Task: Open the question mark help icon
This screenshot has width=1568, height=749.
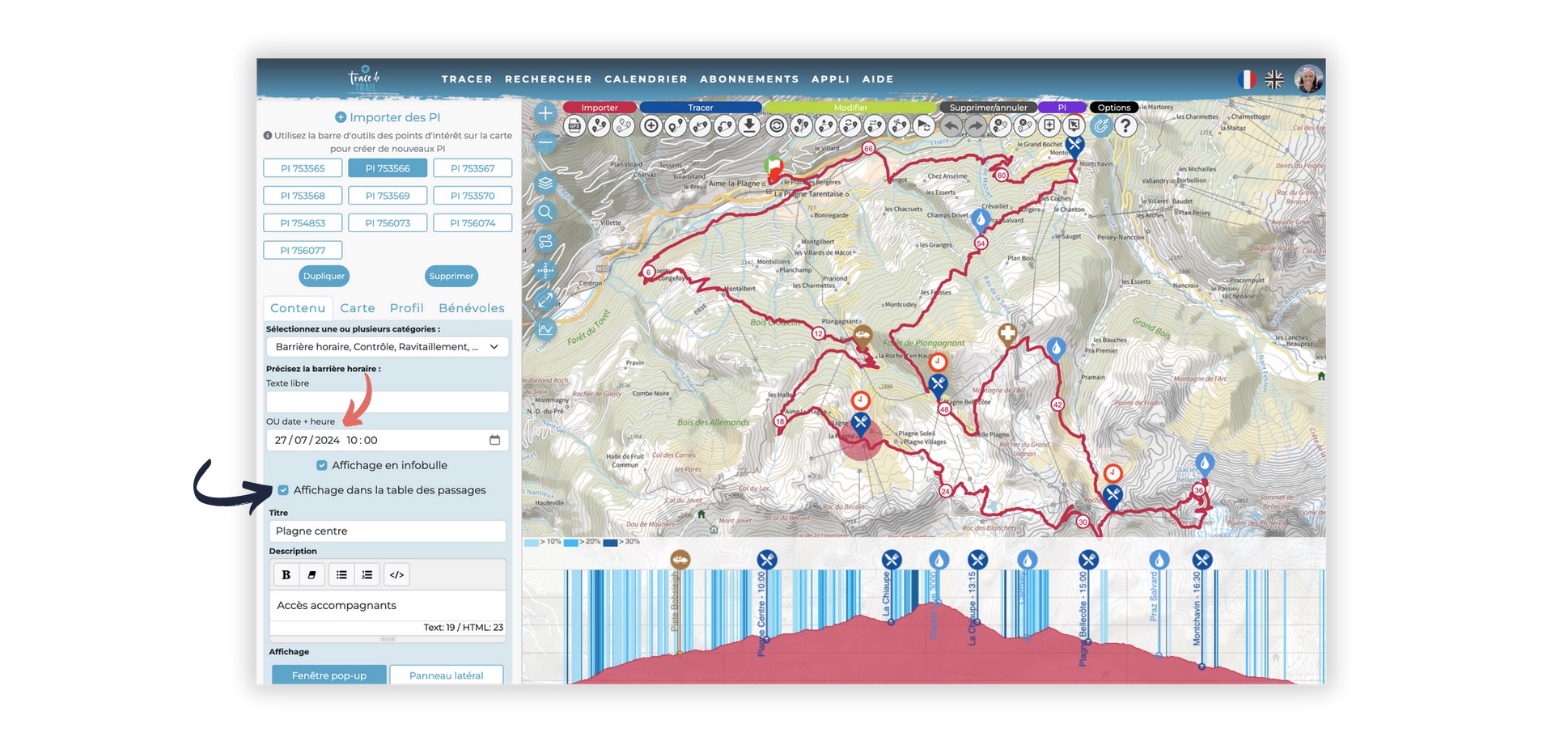Action: [1125, 126]
